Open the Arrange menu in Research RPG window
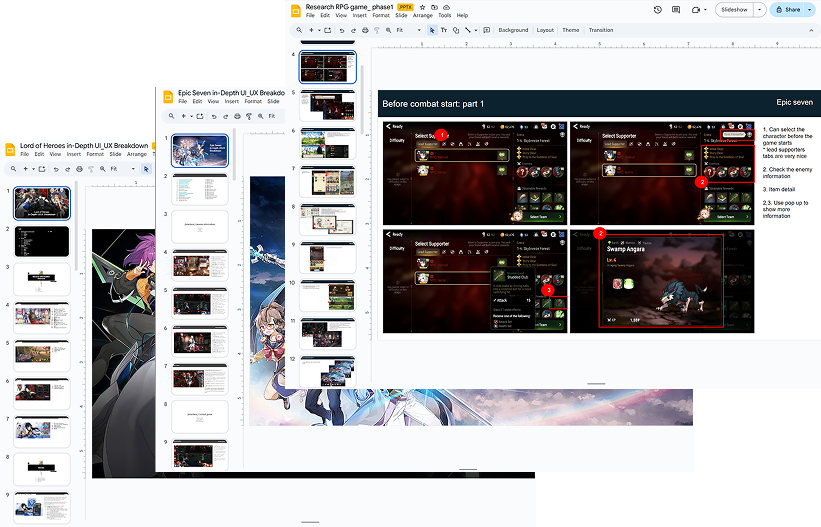The image size is (821, 527). 424,16
